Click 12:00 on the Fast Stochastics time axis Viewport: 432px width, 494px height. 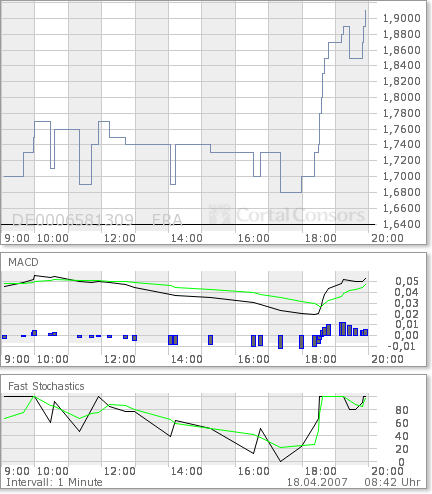point(120,471)
